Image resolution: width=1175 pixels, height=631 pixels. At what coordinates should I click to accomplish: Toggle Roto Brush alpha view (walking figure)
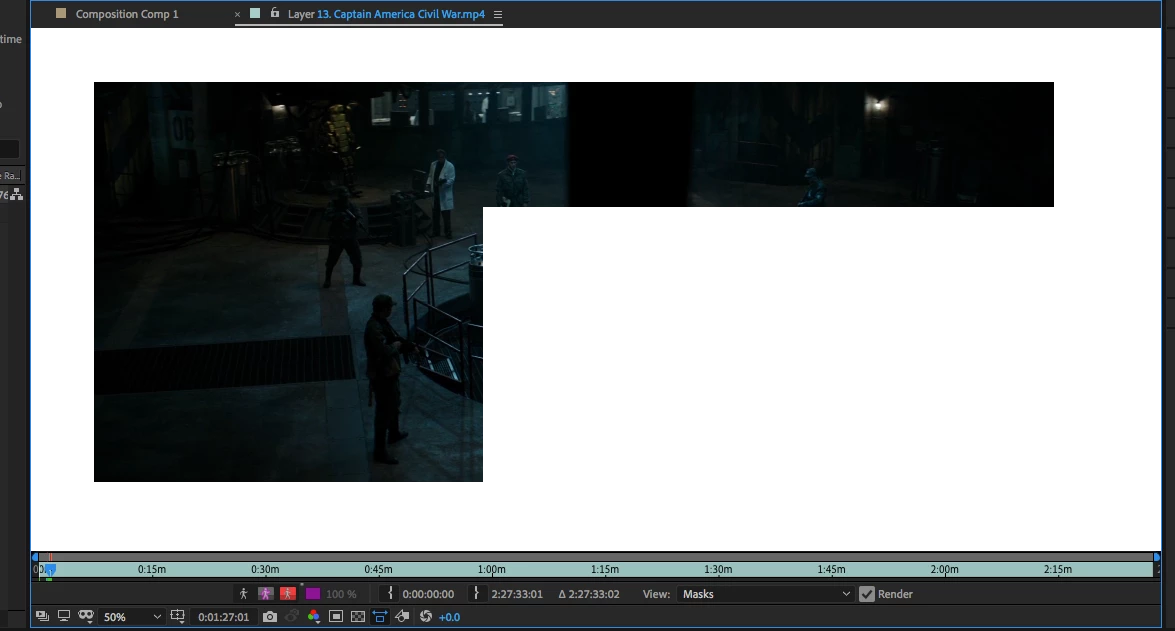[x=244, y=594]
